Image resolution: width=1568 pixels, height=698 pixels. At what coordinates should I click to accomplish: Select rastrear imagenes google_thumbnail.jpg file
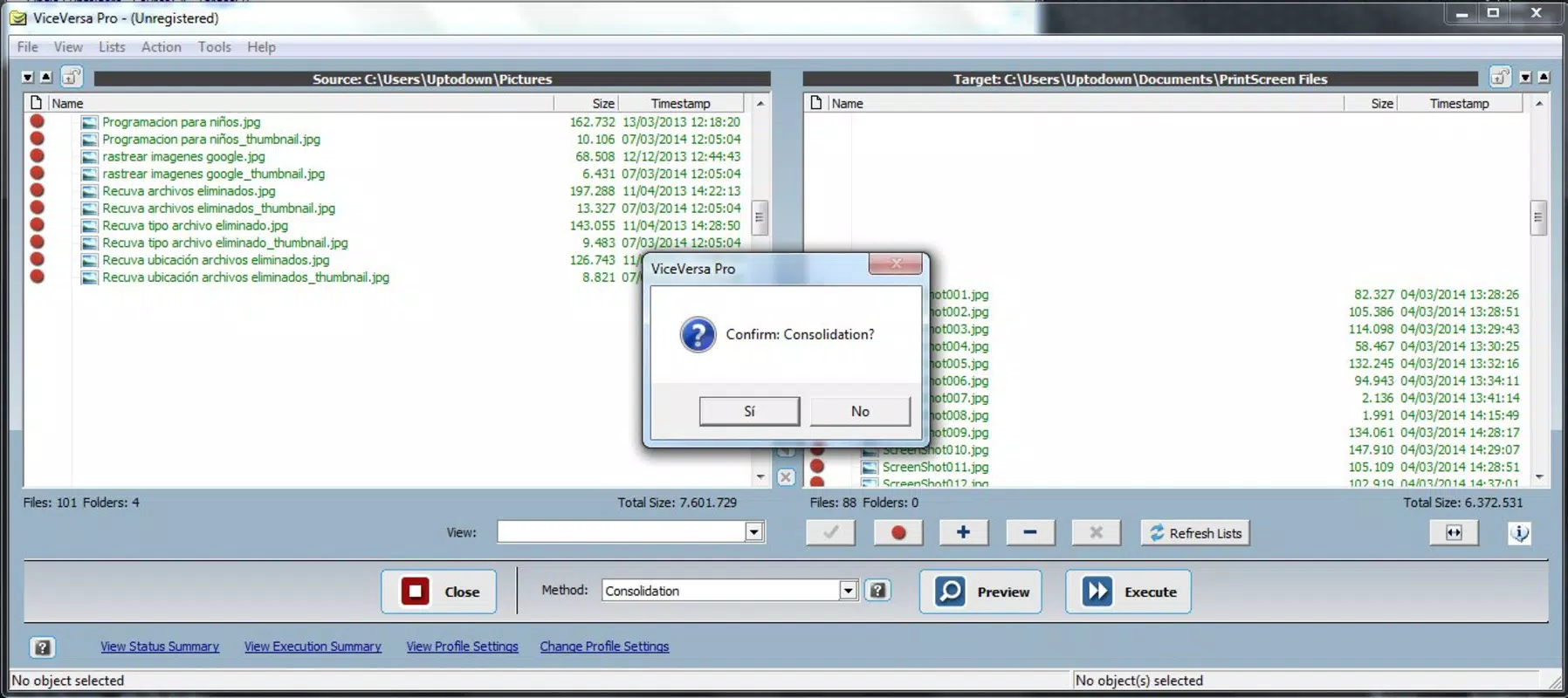pyautogui.click(x=213, y=174)
